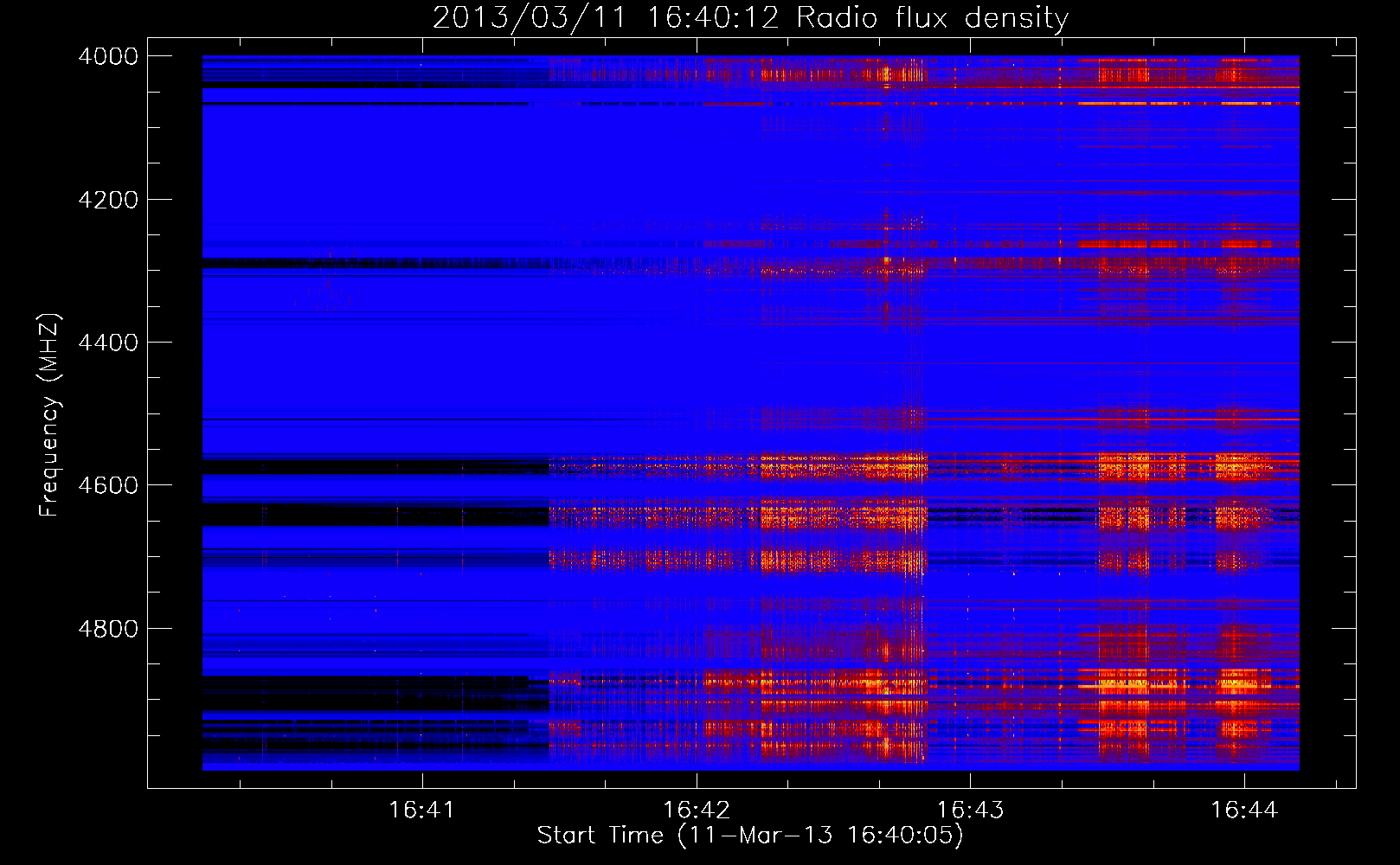Click the "Frequency (MHZ)" y-axis label
This screenshot has height=865, width=1400.
(50, 416)
